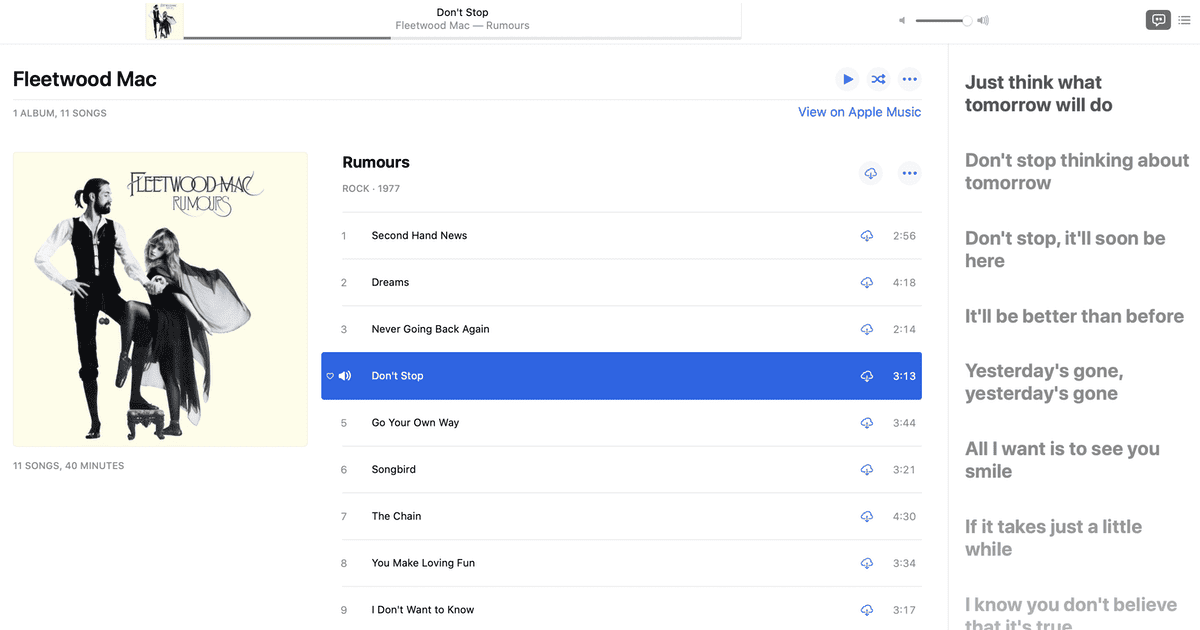Click the ROCK · 1977 genre label
This screenshot has width=1200, height=630.
(371, 189)
